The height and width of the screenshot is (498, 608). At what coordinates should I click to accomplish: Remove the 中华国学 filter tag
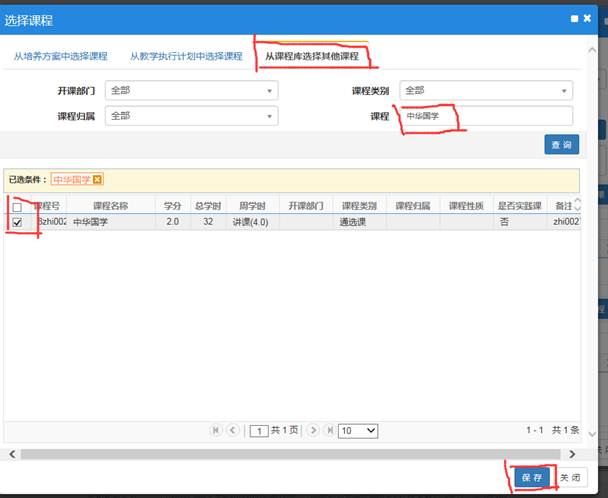[97, 179]
